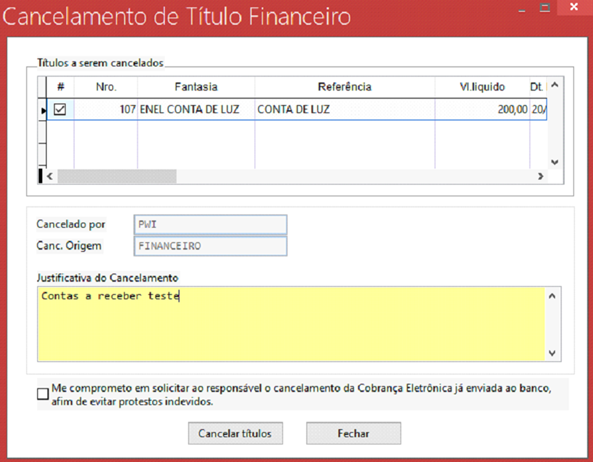Click the grid's horizontal scroll right arrow
Viewport: 593px width, 462px height.
(540, 176)
